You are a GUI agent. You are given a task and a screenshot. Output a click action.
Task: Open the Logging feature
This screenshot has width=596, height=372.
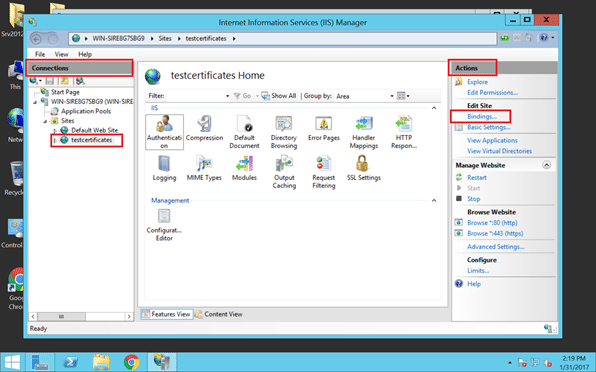(164, 168)
